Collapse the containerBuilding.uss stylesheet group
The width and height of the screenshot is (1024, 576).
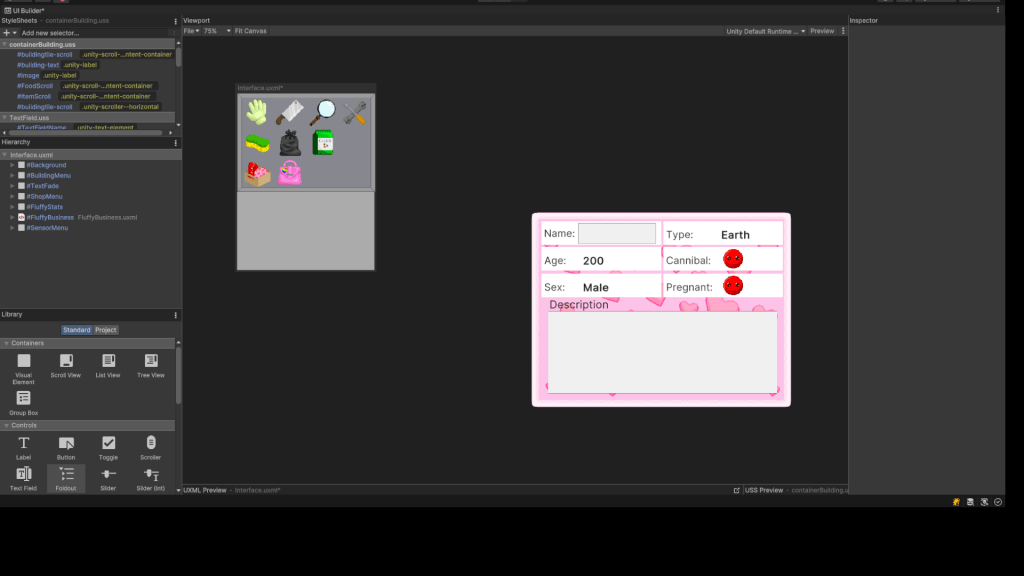tap(6, 44)
